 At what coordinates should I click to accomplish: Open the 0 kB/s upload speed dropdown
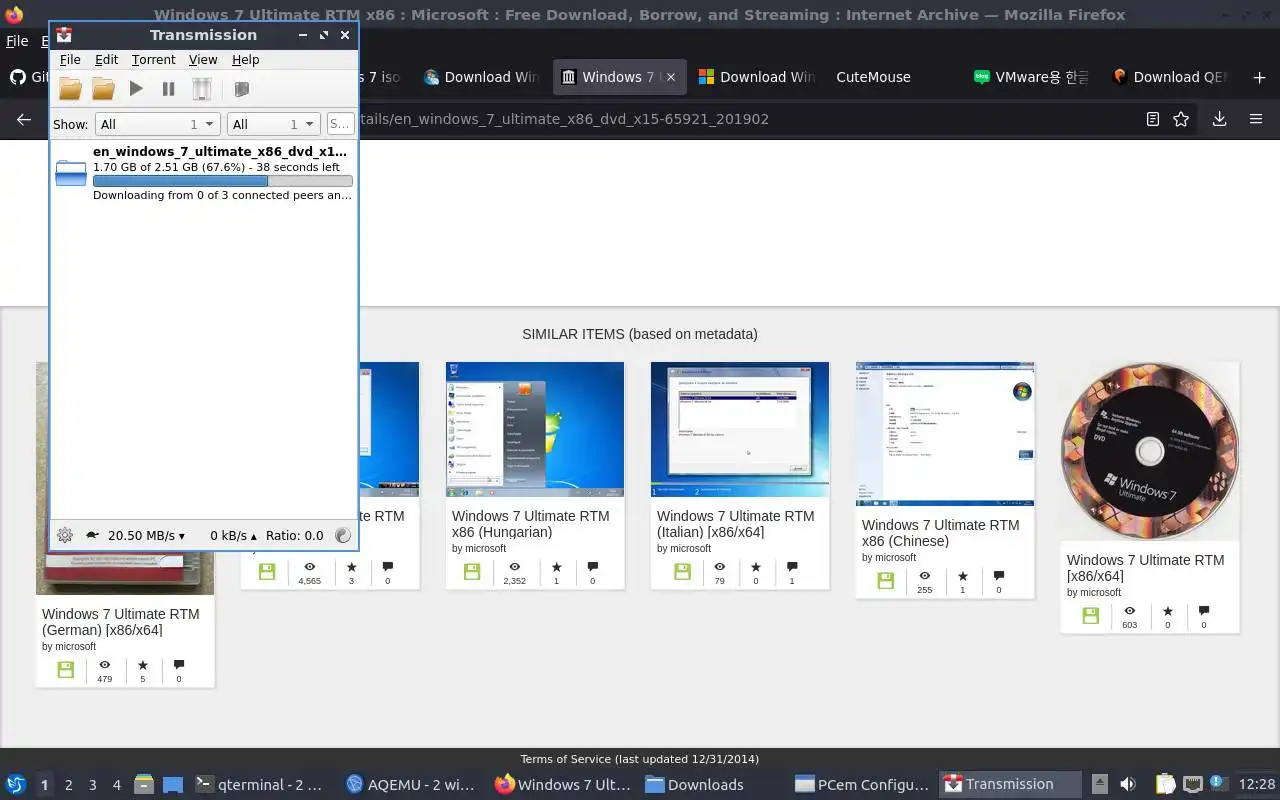(233, 536)
